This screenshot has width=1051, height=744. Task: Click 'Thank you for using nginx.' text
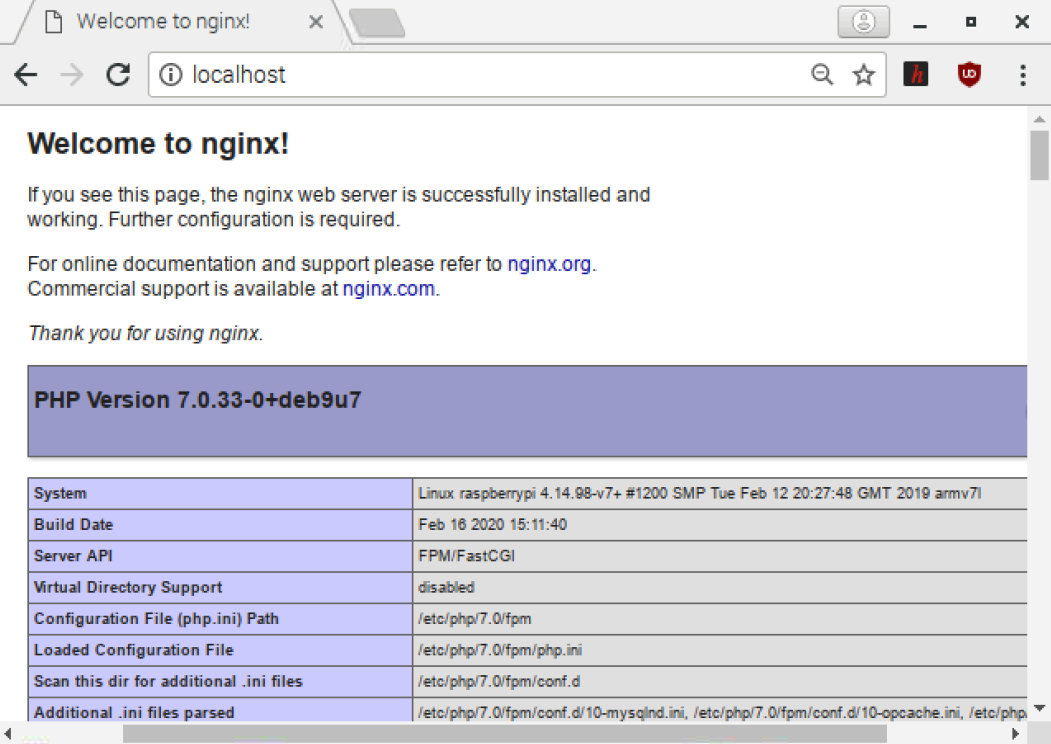click(x=145, y=333)
